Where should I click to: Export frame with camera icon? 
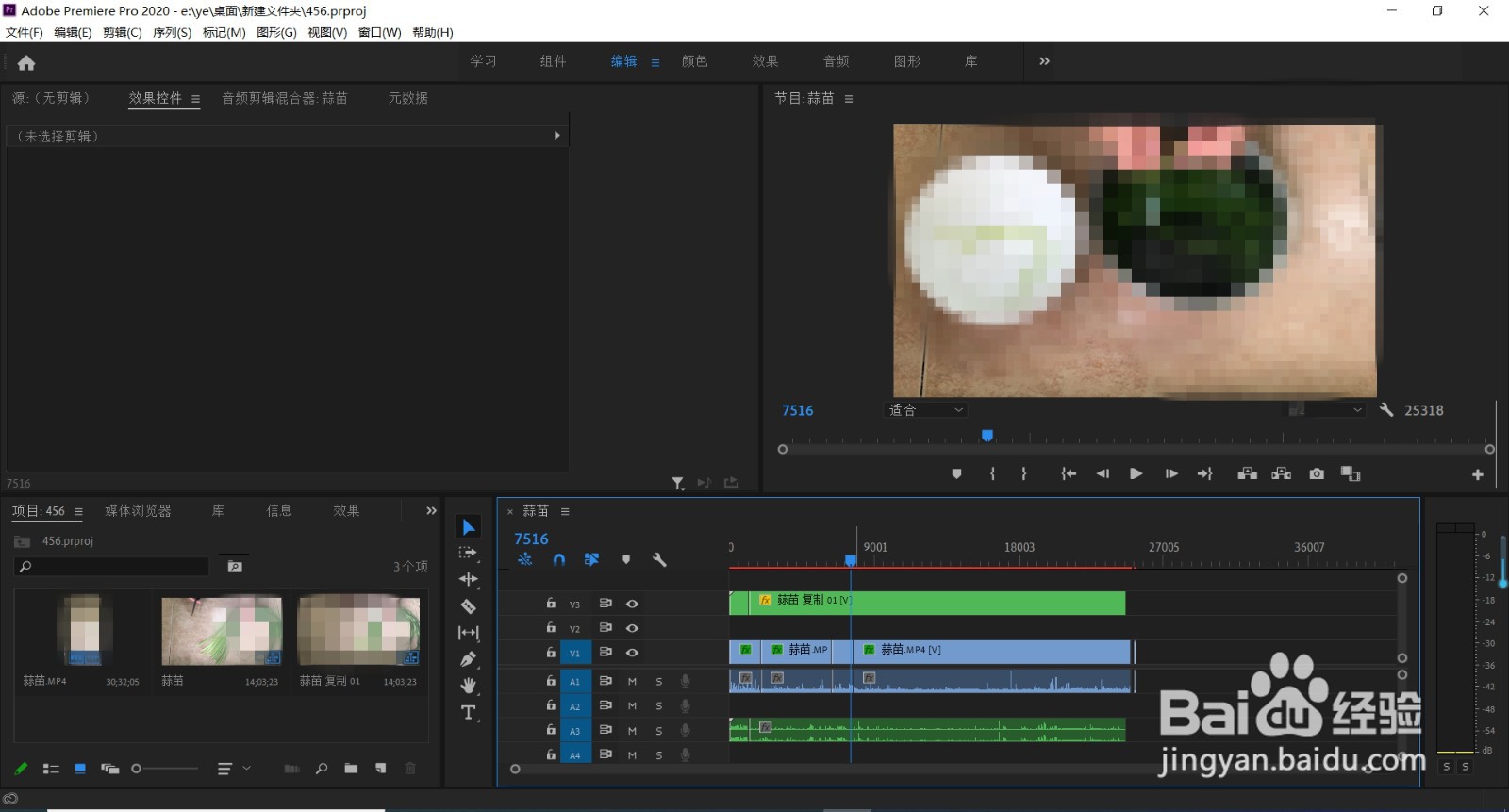1317,473
